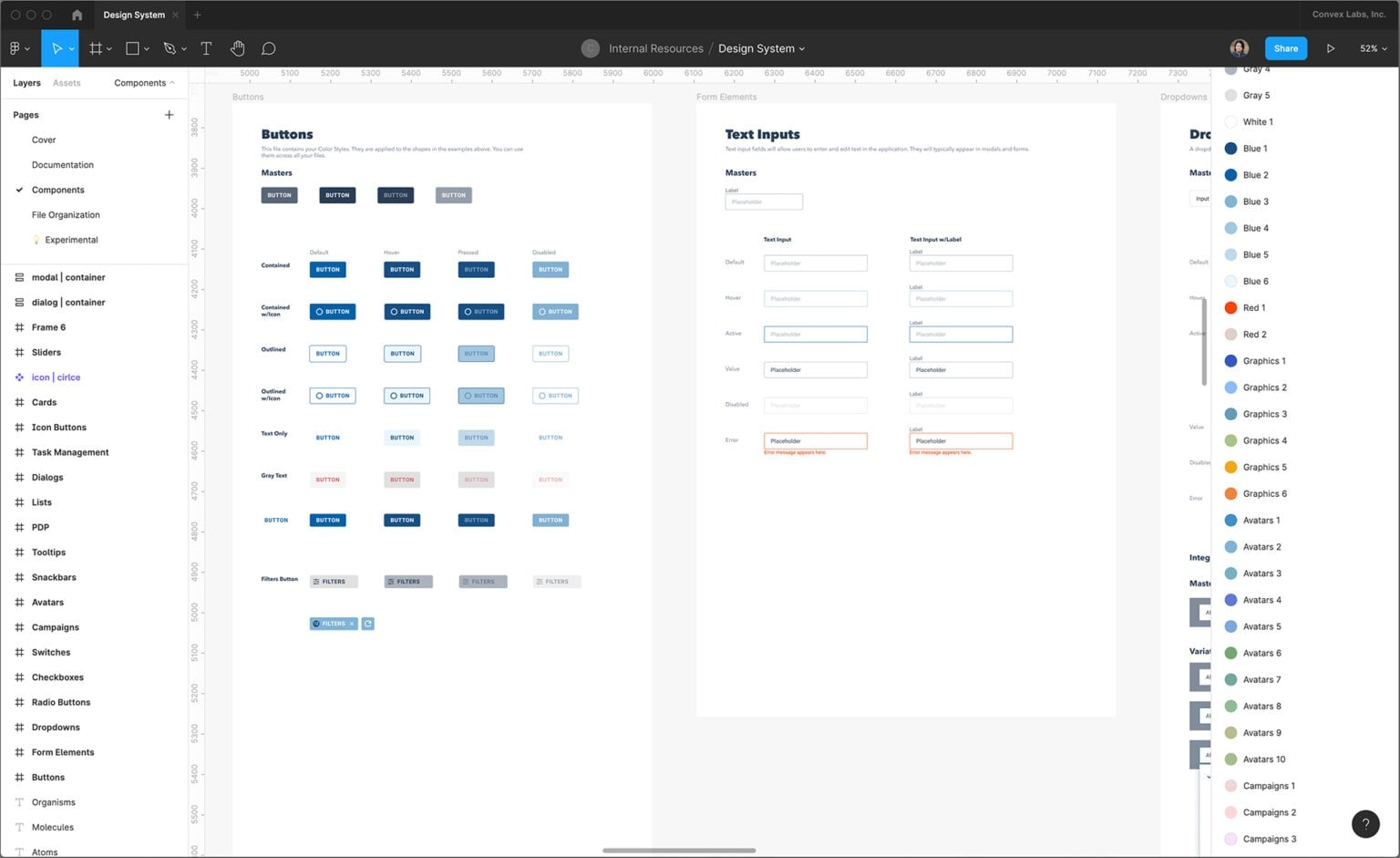Select the Experimental page
The height and width of the screenshot is (858, 1400).
[71, 240]
